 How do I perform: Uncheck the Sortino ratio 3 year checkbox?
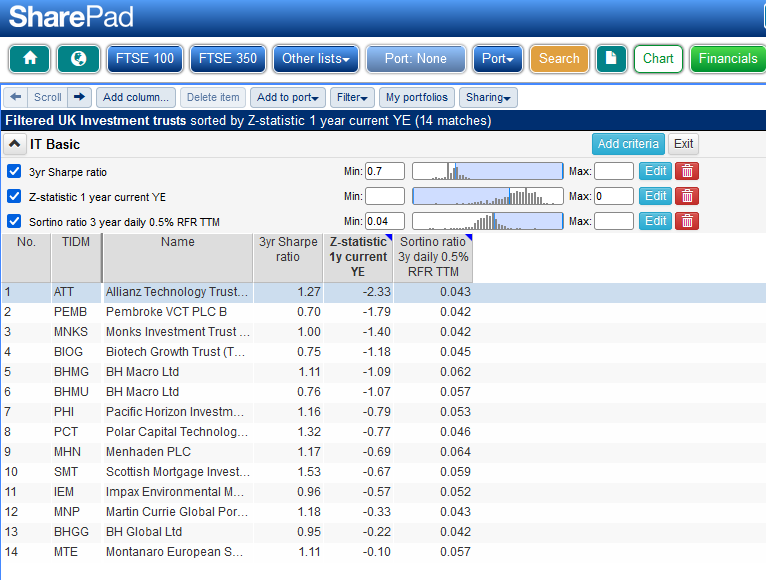14,221
